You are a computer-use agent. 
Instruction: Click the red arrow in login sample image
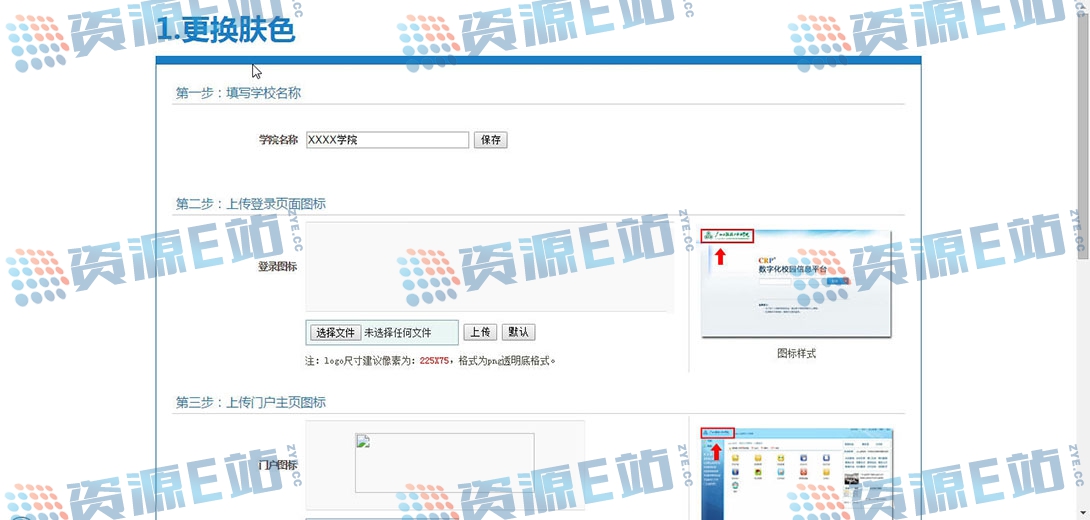point(720,256)
